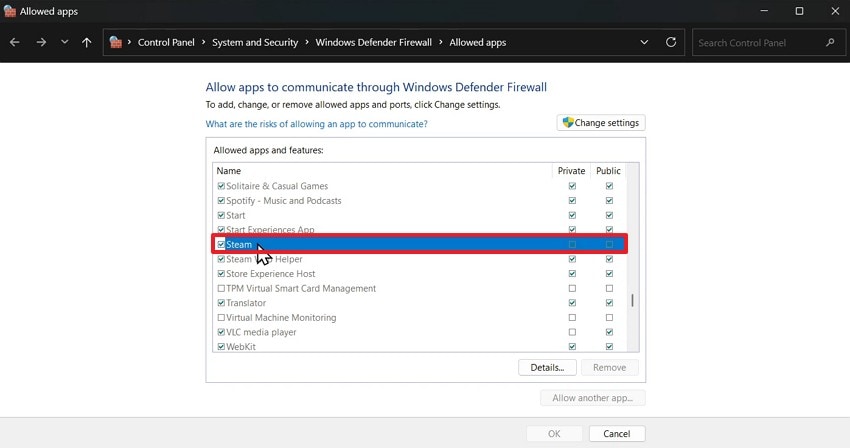Expand the address bar history dropdown
This screenshot has height=448, width=850.
(x=645, y=43)
